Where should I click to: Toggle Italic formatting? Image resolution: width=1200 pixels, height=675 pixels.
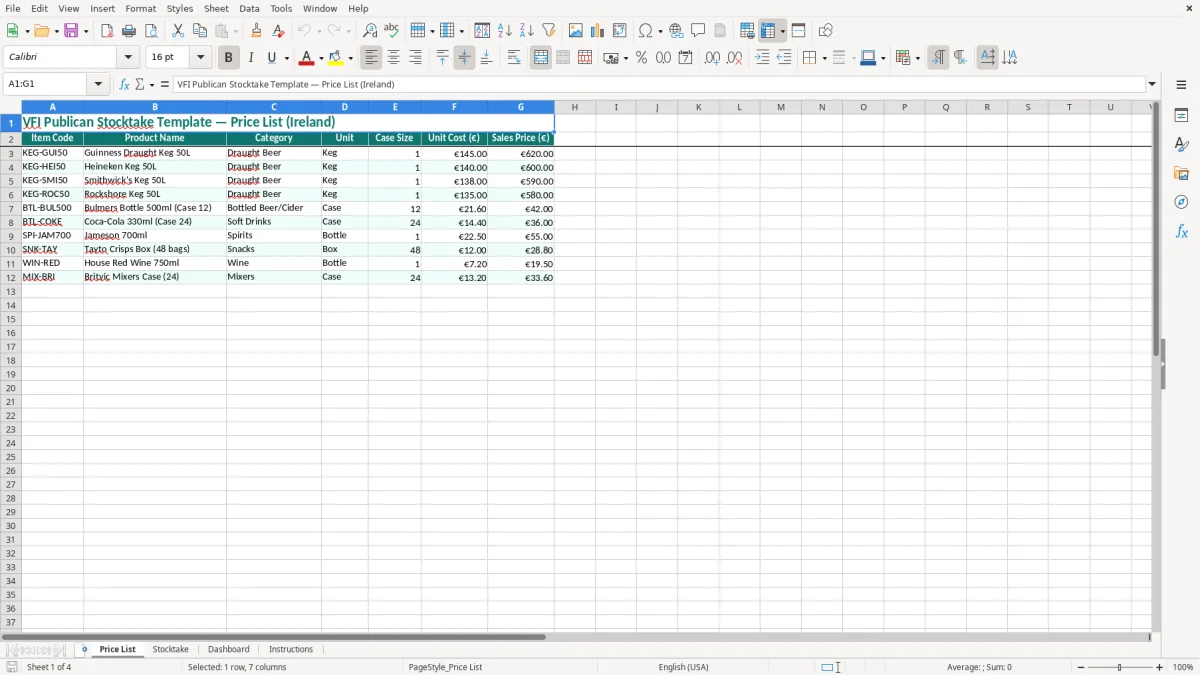251,58
